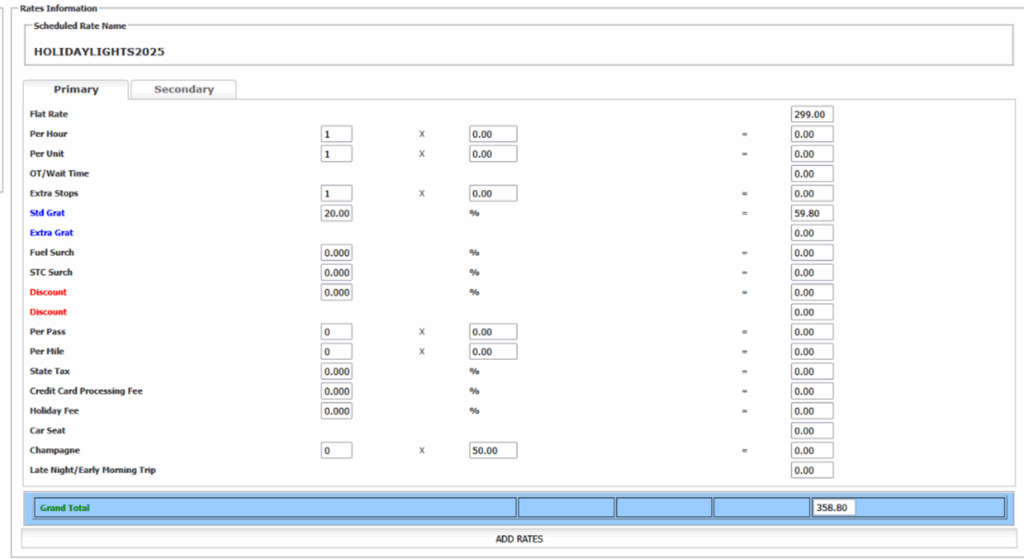
Task: Click the Per Hour quantity field
Action: pos(336,134)
